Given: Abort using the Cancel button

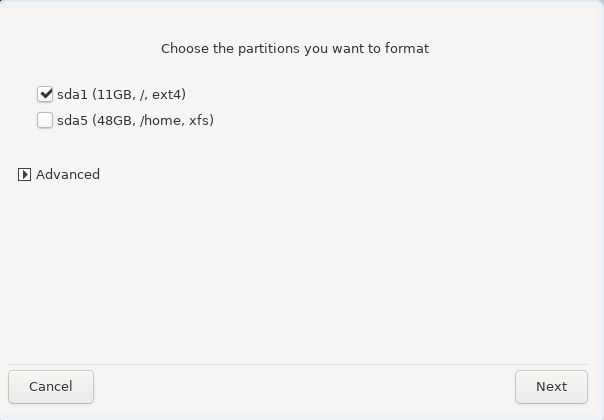Looking at the screenshot, I should pyautogui.click(x=51, y=387).
